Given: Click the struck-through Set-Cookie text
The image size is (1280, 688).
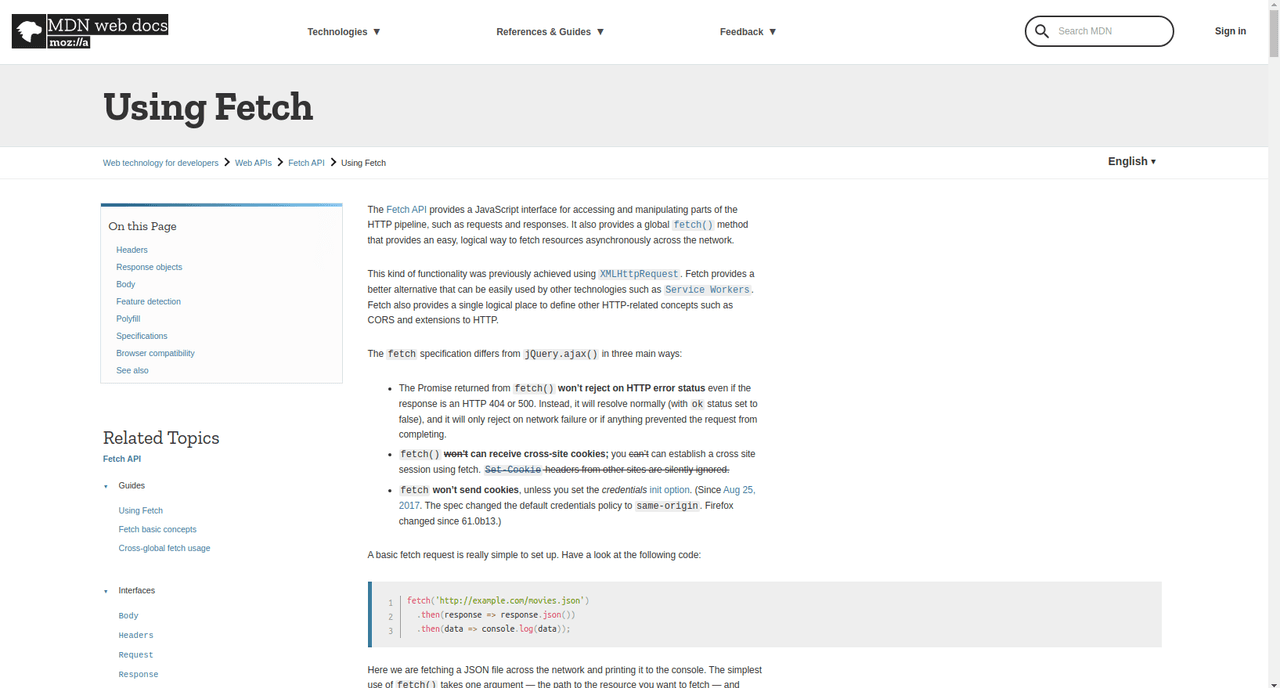Looking at the screenshot, I should pos(513,470).
